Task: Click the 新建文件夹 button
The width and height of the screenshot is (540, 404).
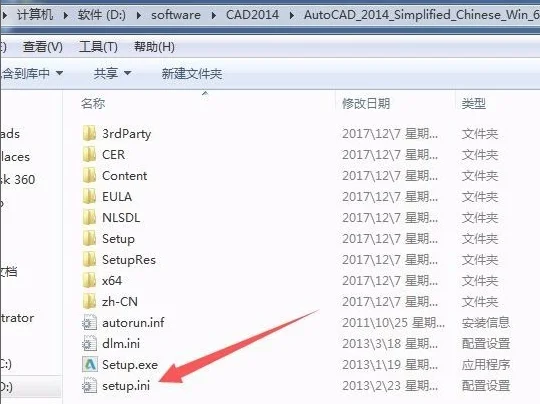Action: (192, 73)
